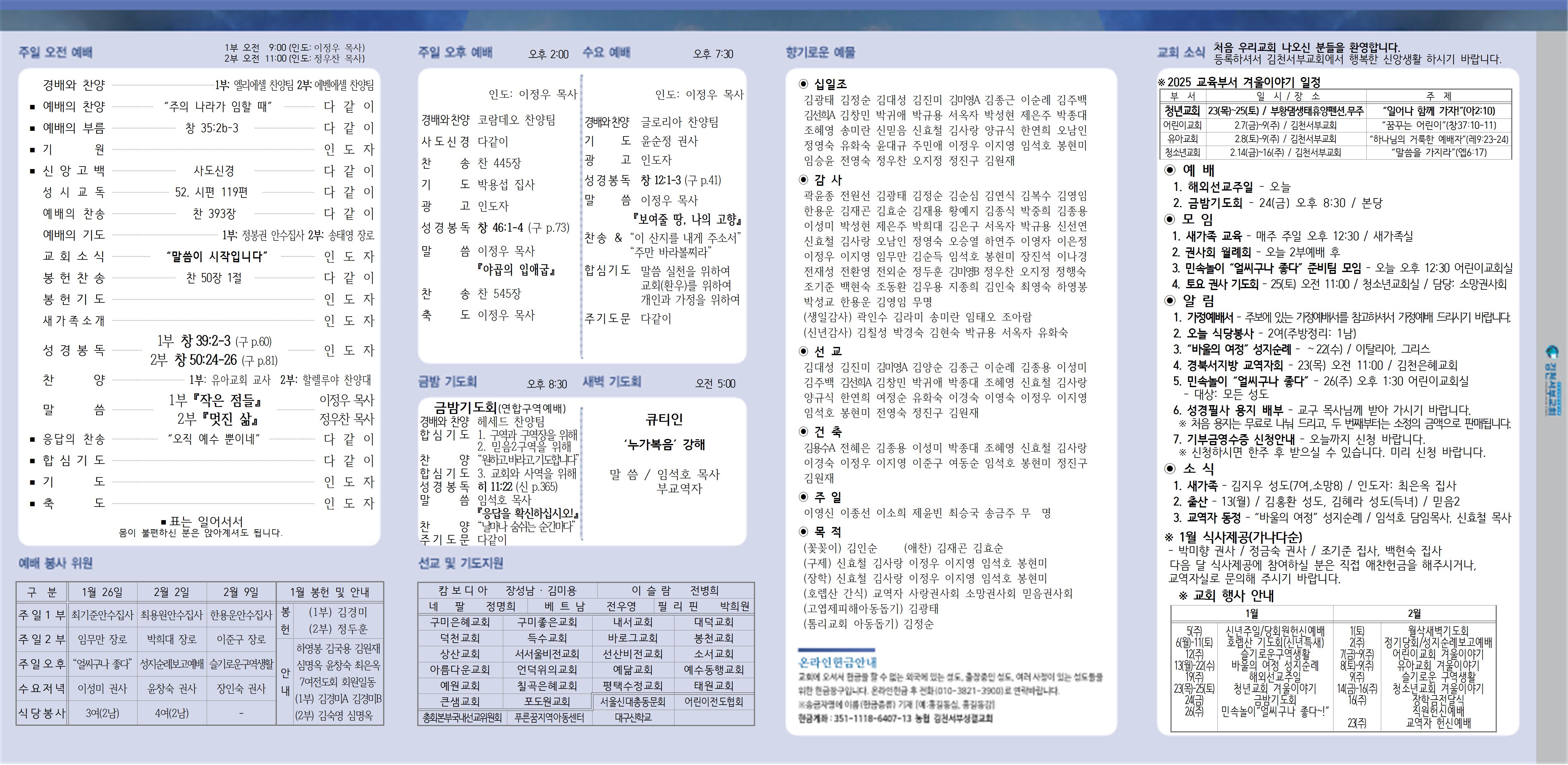The image size is (1568, 765).
Task: Click the '청년교회' row in the winter schedule
Action: tap(1335, 111)
